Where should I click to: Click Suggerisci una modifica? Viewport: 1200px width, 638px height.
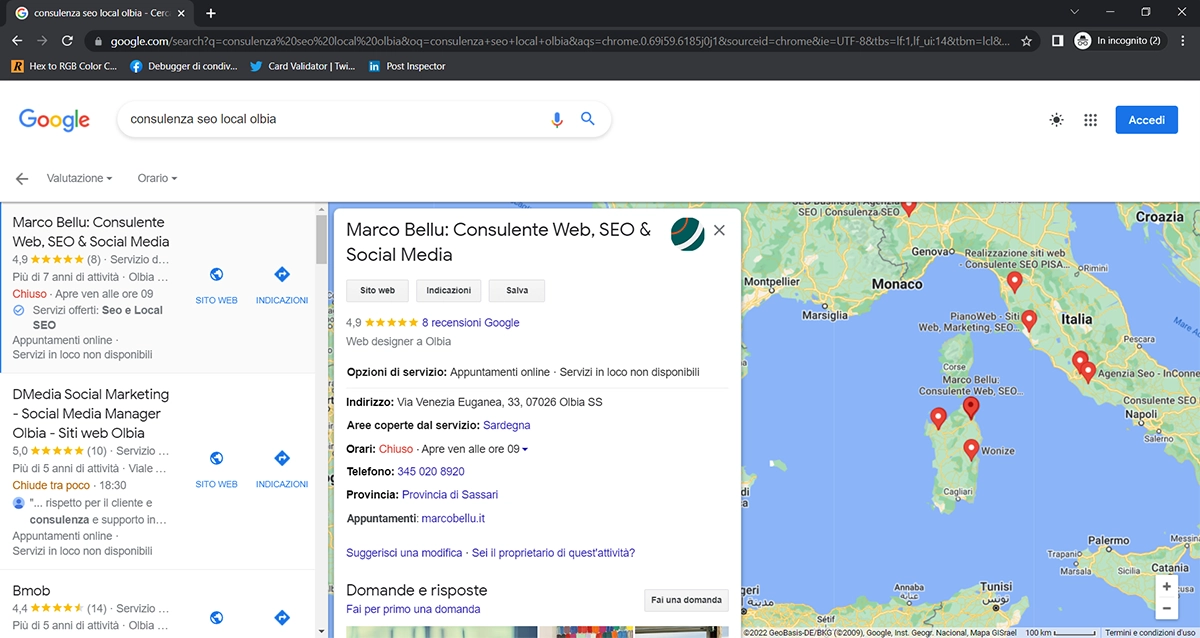click(404, 553)
